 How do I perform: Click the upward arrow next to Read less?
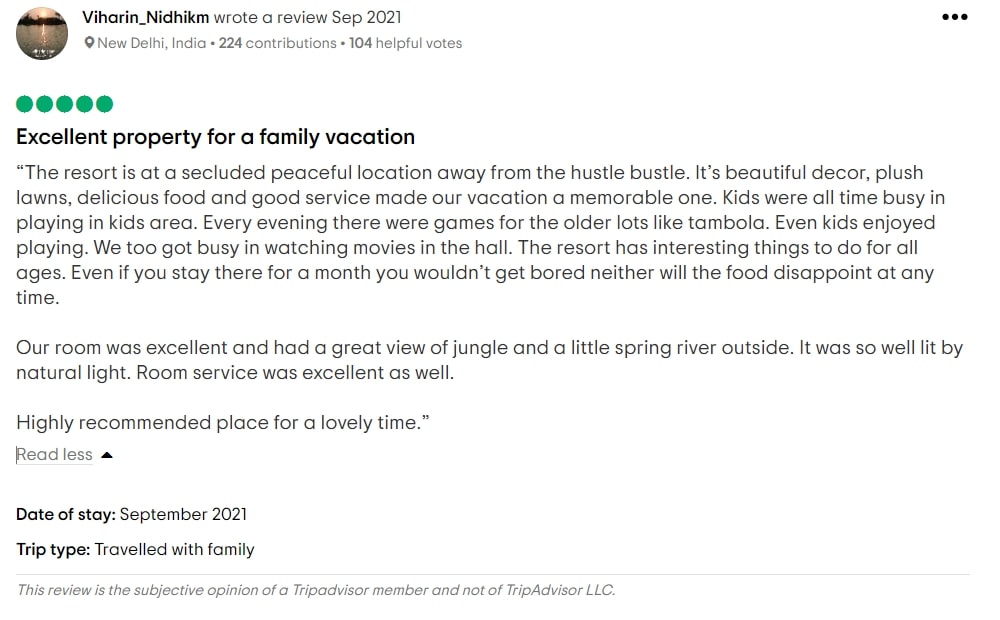(107, 455)
